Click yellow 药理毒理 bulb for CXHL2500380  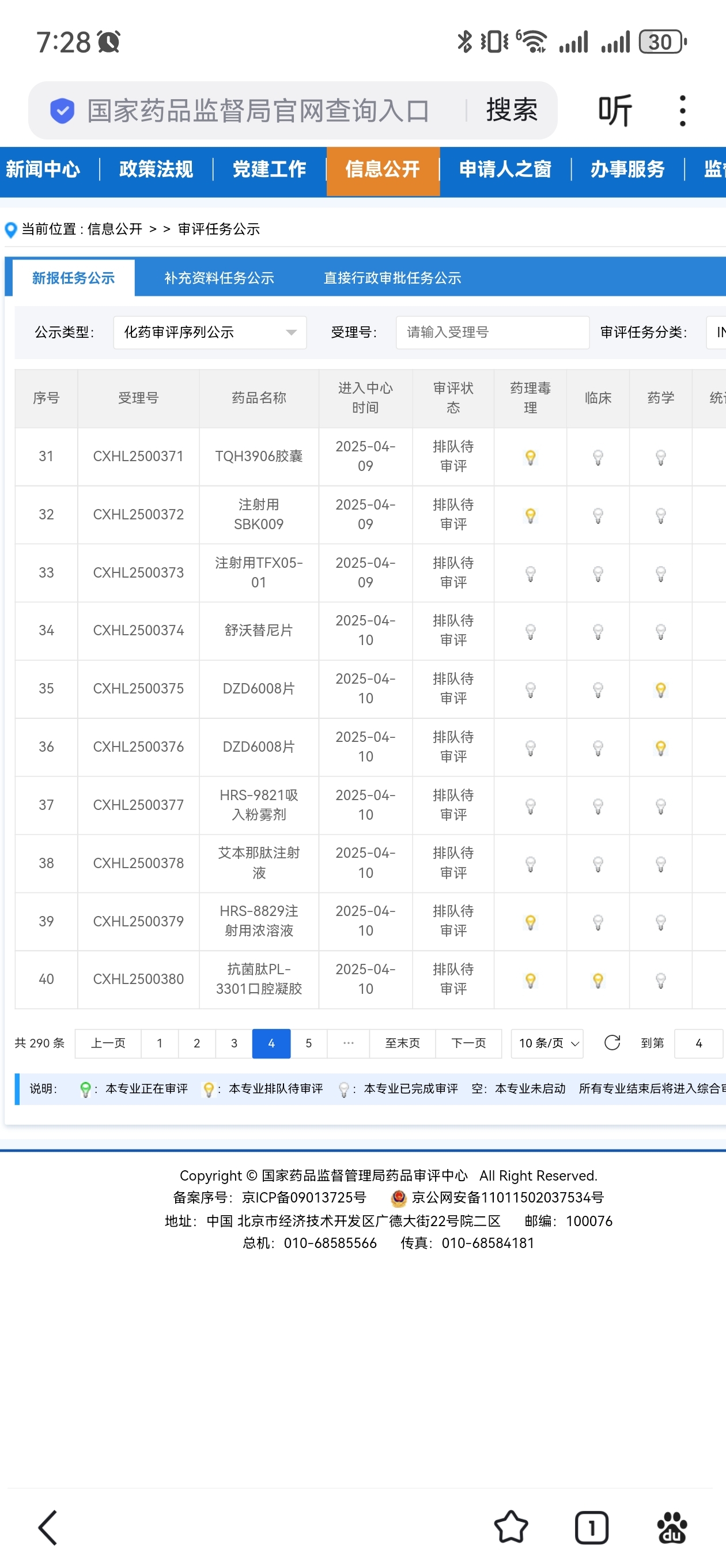click(x=531, y=980)
